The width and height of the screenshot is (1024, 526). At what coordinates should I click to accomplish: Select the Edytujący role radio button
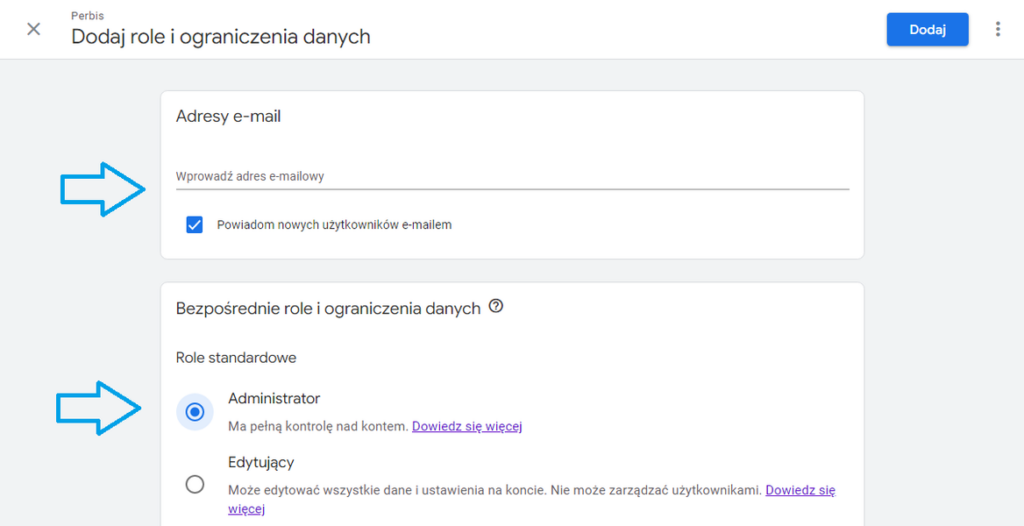(195, 484)
